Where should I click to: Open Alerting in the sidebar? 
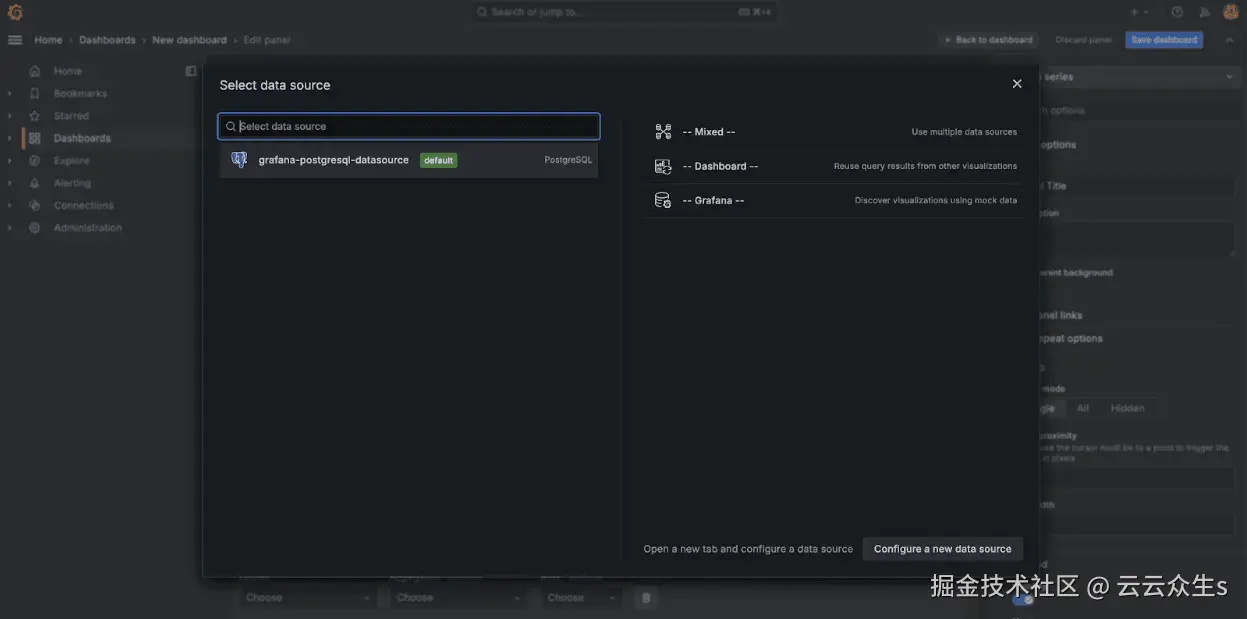coord(72,183)
